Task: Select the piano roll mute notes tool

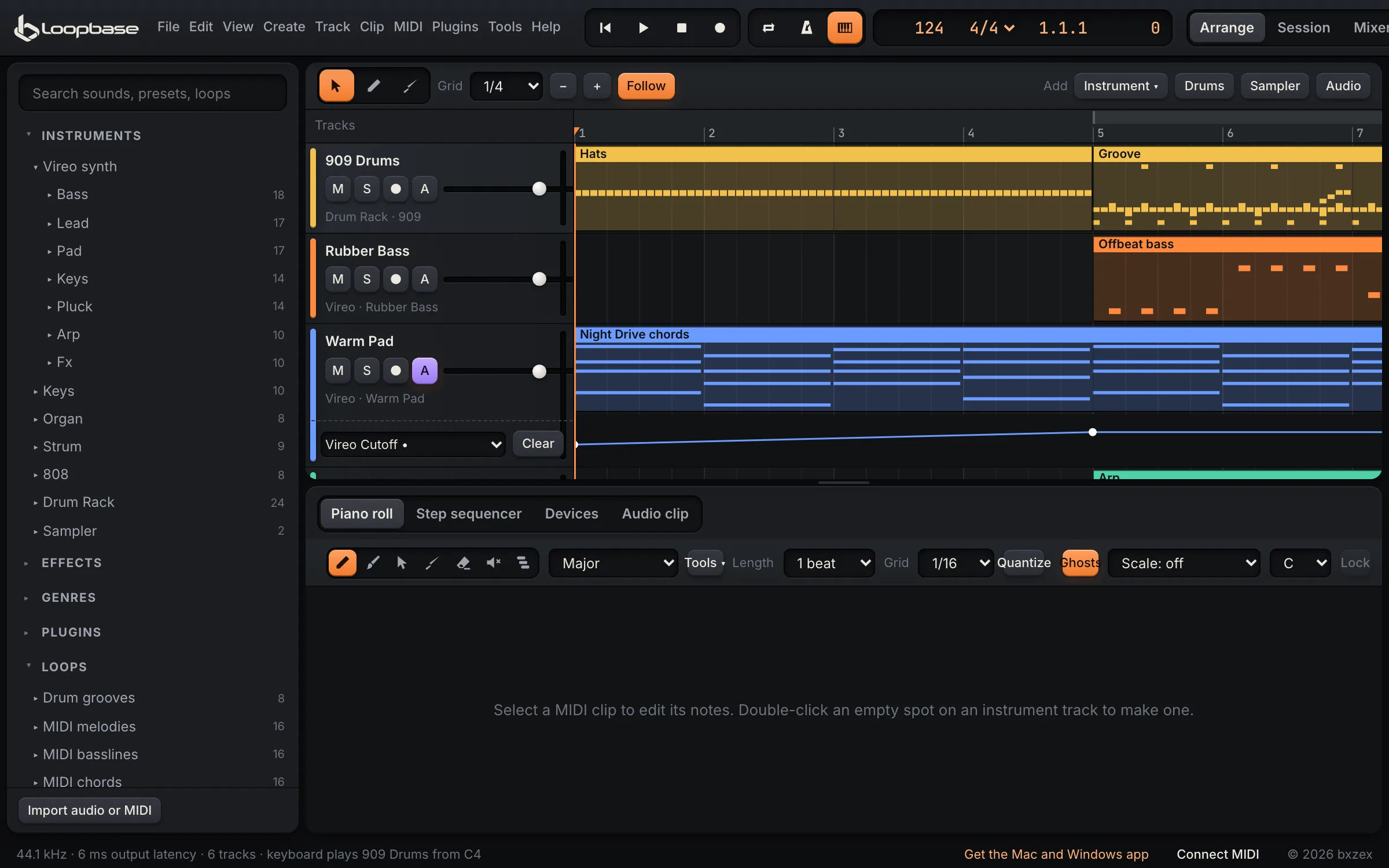Action: click(x=493, y=562)
